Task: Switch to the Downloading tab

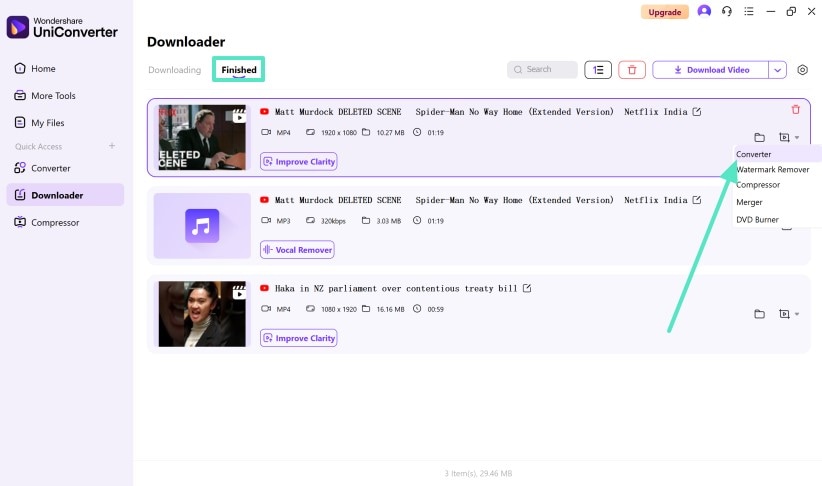Action: coord(175,70)
